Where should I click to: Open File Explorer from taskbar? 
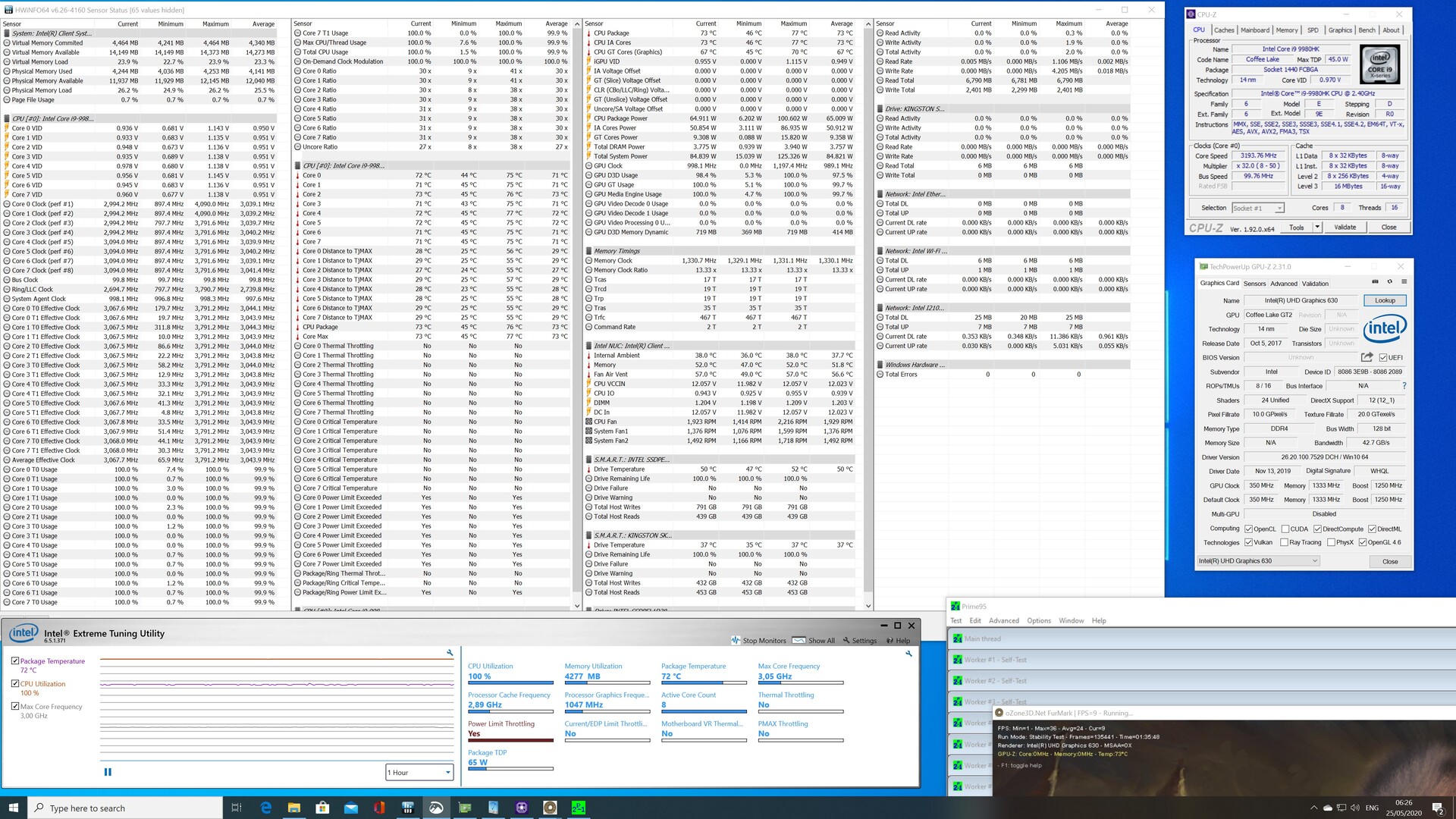point(293,808)
